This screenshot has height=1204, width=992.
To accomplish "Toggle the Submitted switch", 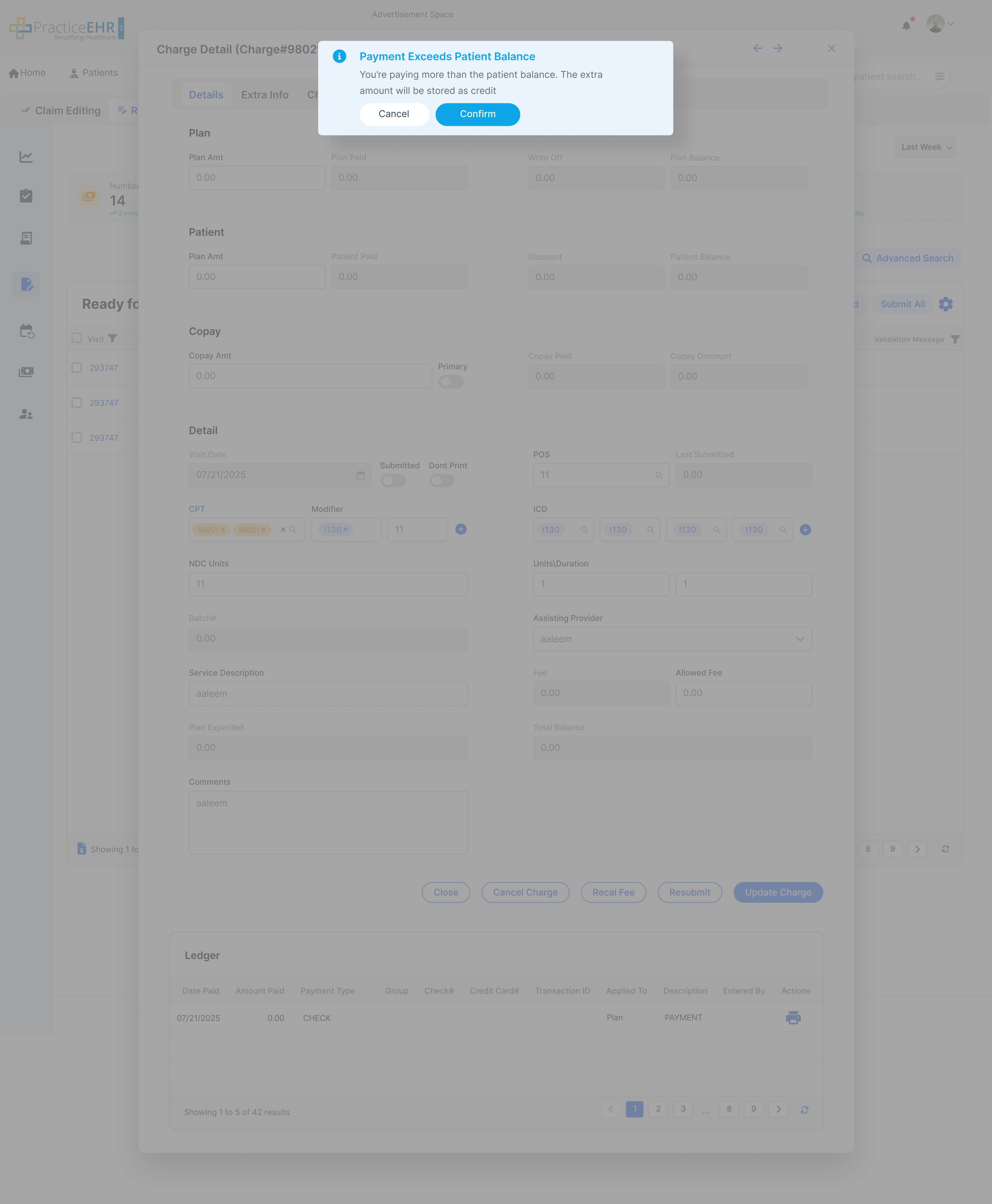I will tap(393, 481).
